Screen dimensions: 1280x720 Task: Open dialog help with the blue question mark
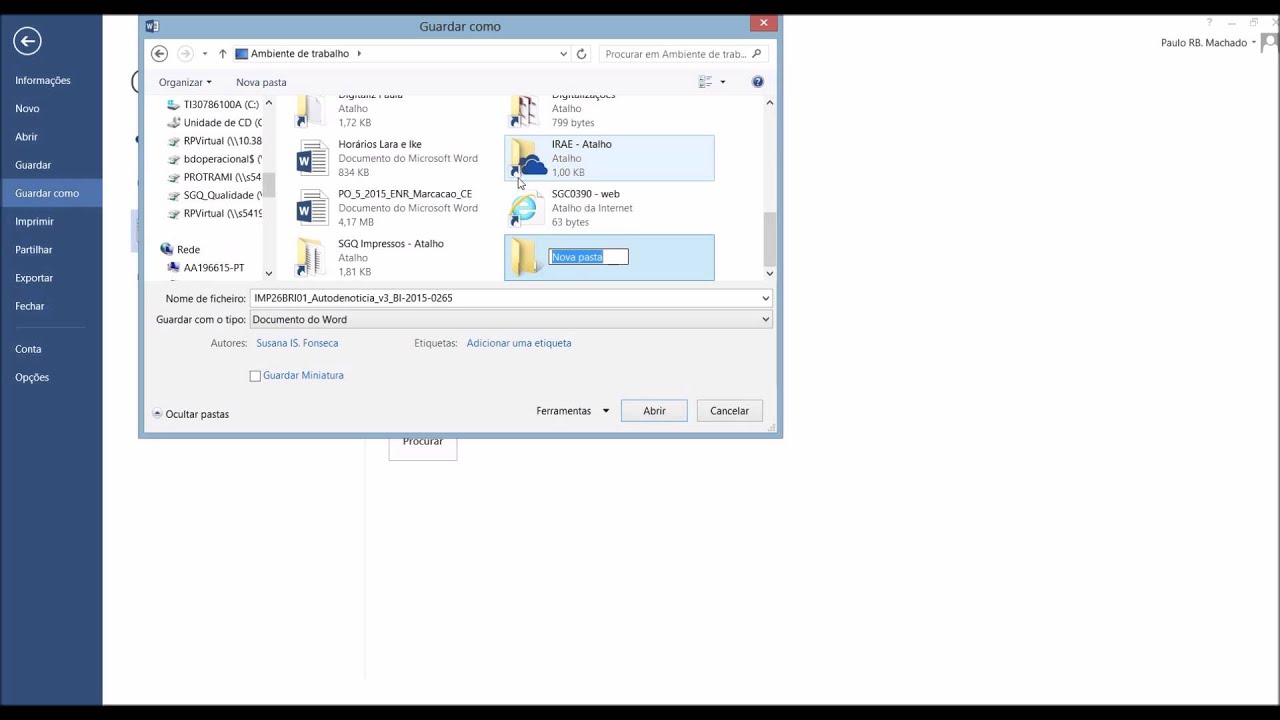[x=757, y=82]
